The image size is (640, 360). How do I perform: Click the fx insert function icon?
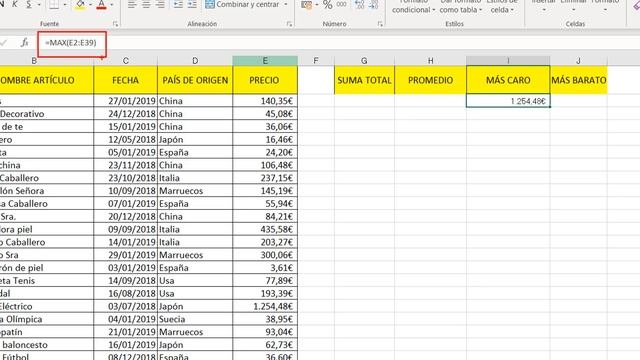coord(24,43)
